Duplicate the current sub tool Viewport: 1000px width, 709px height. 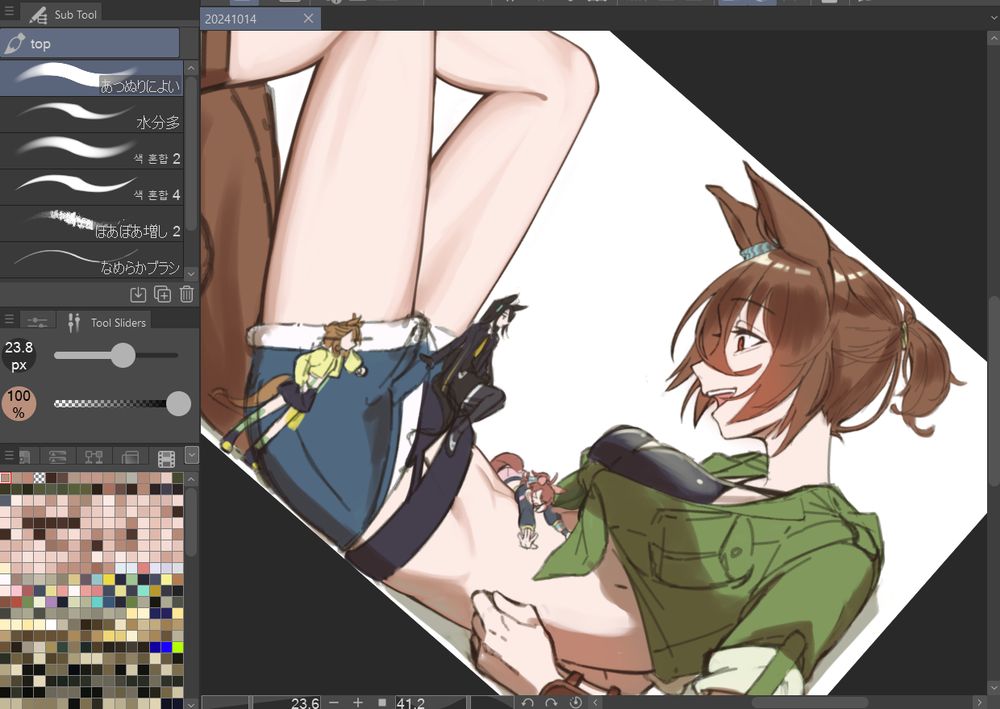pos(163,294)
